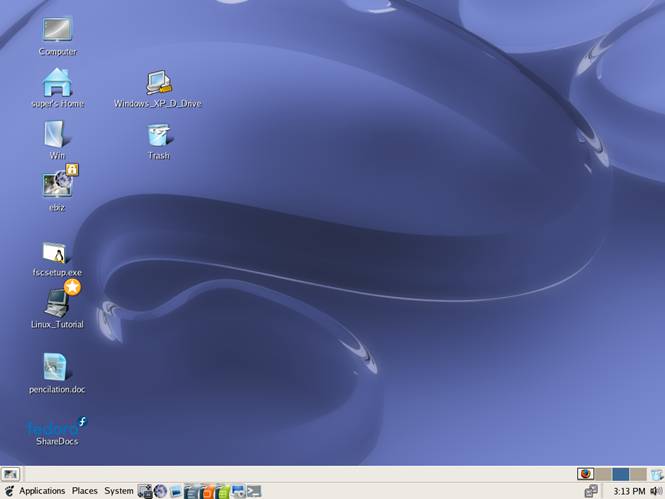Open the Computer desktop icon
This screenshot has width=665, height=499.
tap(57, 30)
